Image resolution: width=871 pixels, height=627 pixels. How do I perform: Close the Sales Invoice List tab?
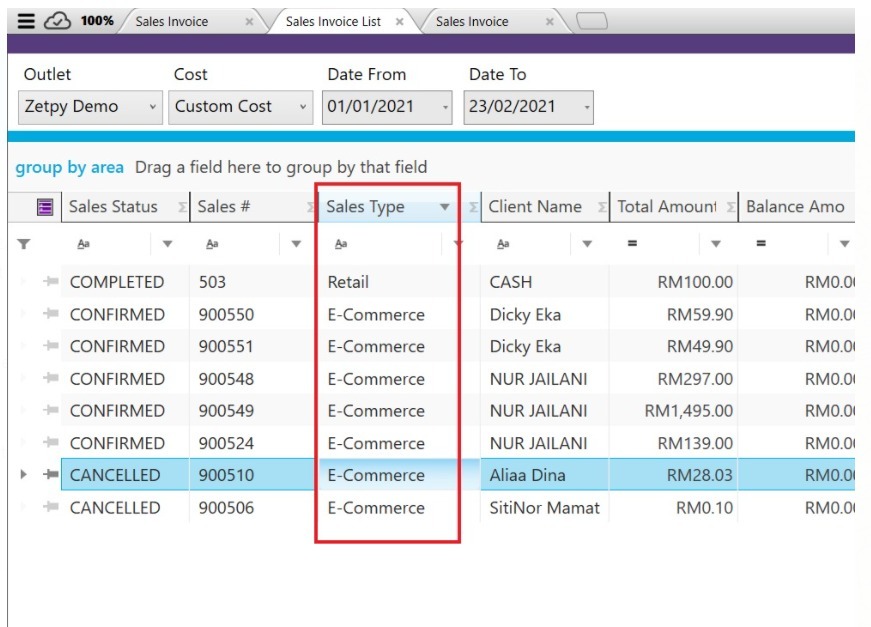click(400, 22)
